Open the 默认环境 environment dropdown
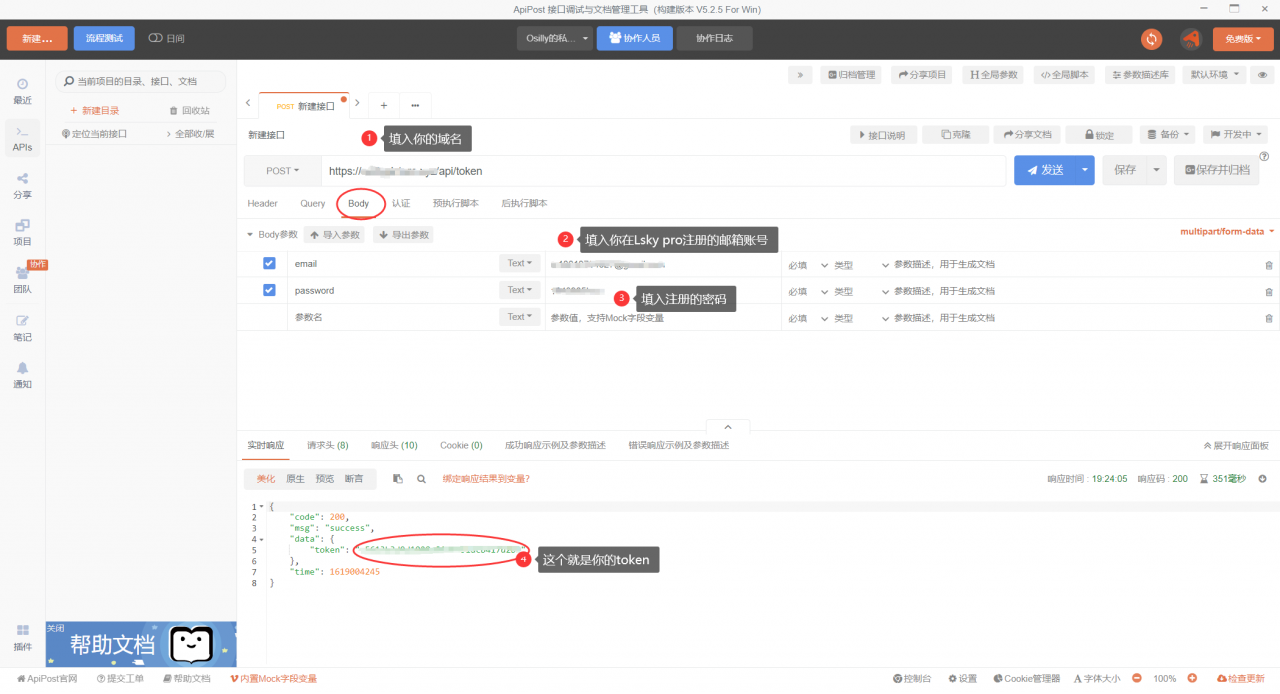 pyautogui.click(x=1214, y=75)
